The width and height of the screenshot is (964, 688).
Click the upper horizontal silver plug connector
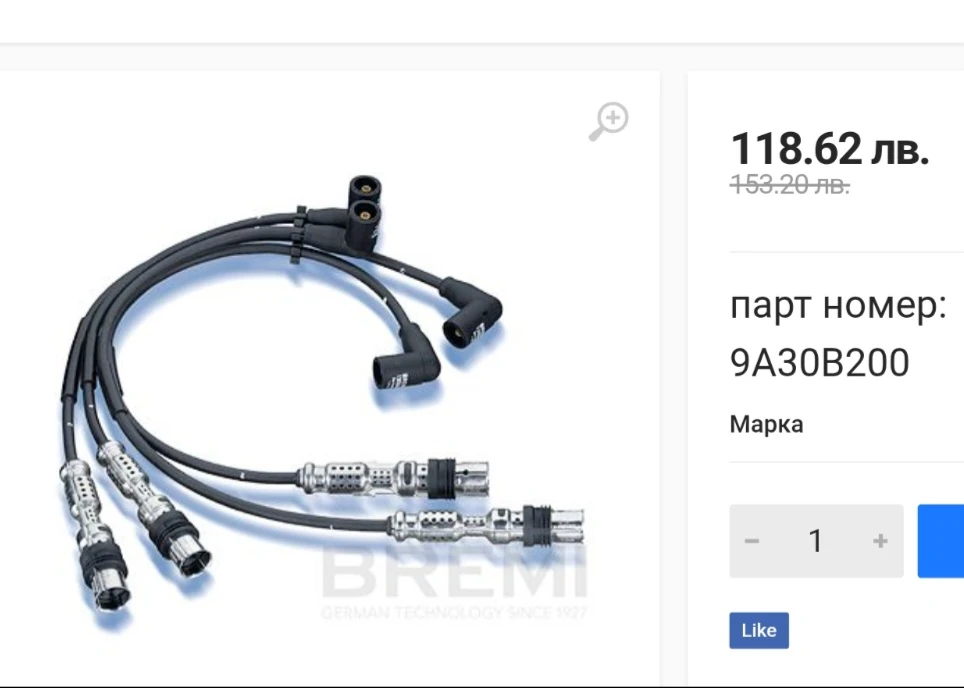(393, 476)
